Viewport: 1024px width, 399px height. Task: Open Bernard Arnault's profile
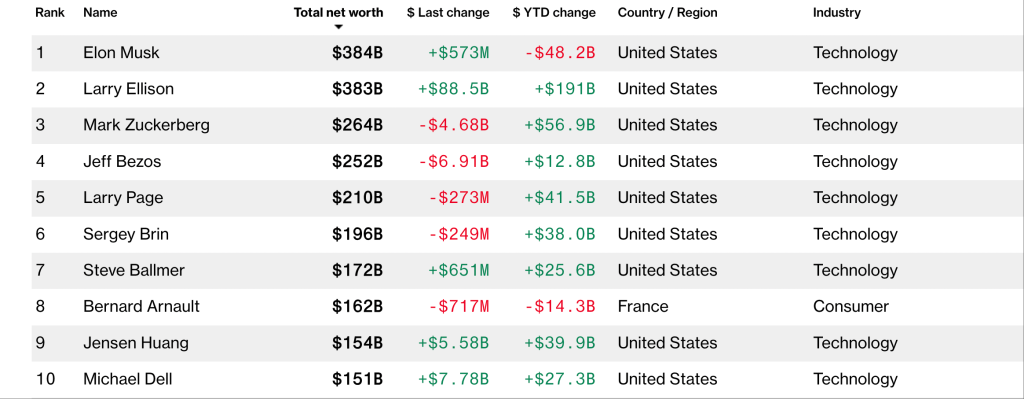(142, 306)
